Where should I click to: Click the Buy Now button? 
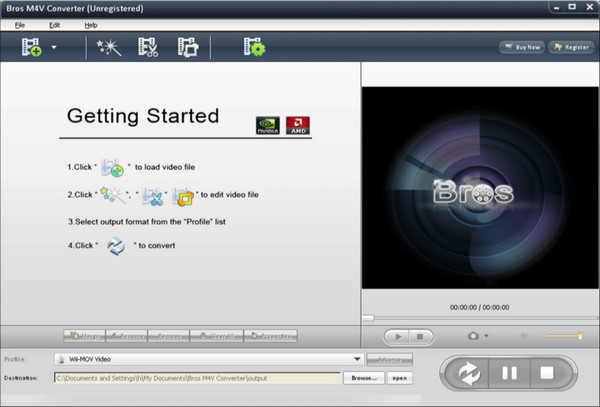pyautogui.click(x=522, y=47)
